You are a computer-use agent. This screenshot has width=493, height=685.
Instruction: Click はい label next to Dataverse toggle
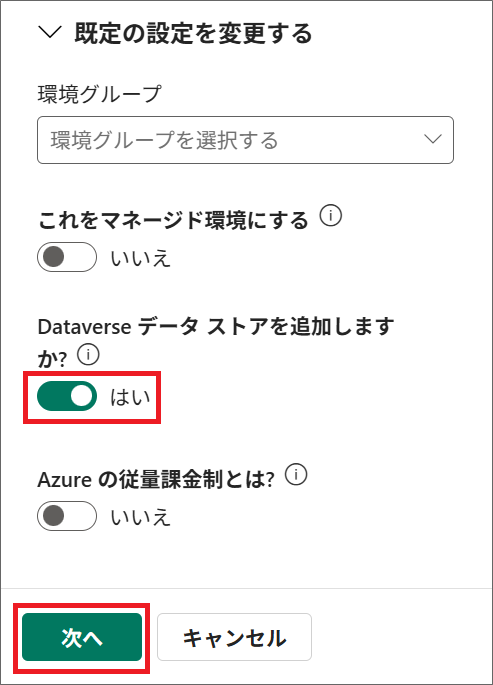pos(130,397)
